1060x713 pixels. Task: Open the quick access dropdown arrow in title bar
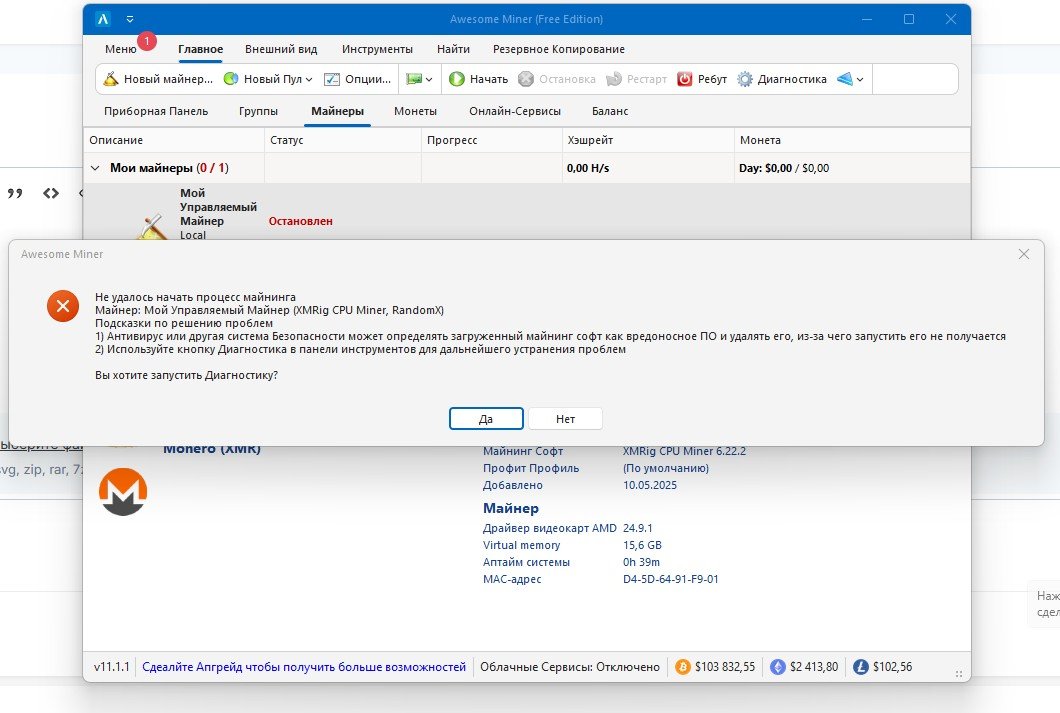coord(130,19)
